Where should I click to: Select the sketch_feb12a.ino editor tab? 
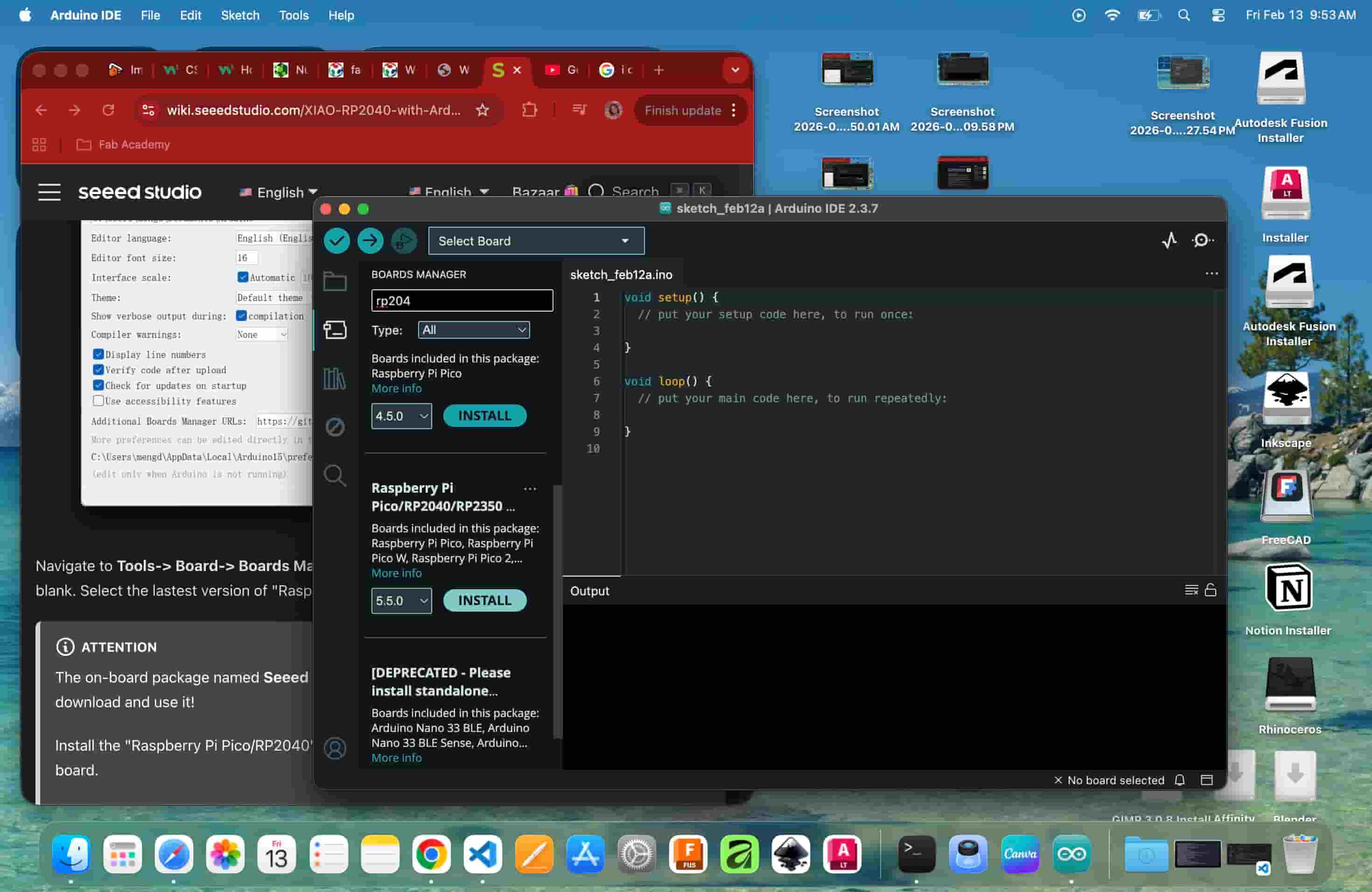[621, 275]
